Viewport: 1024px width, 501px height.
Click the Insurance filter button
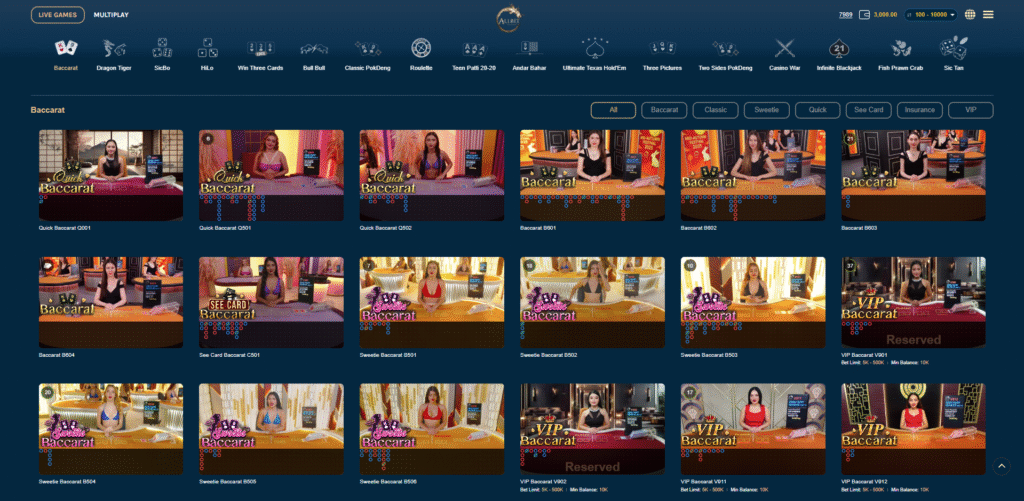click(x=920, y=110)
